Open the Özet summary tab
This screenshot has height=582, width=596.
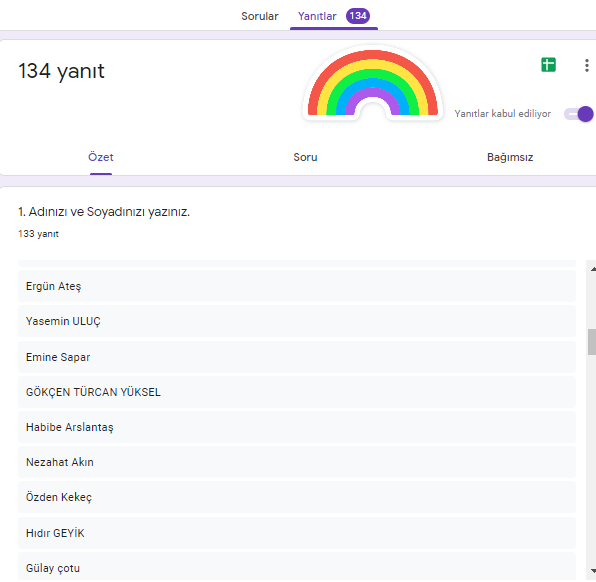coord(101,157)
